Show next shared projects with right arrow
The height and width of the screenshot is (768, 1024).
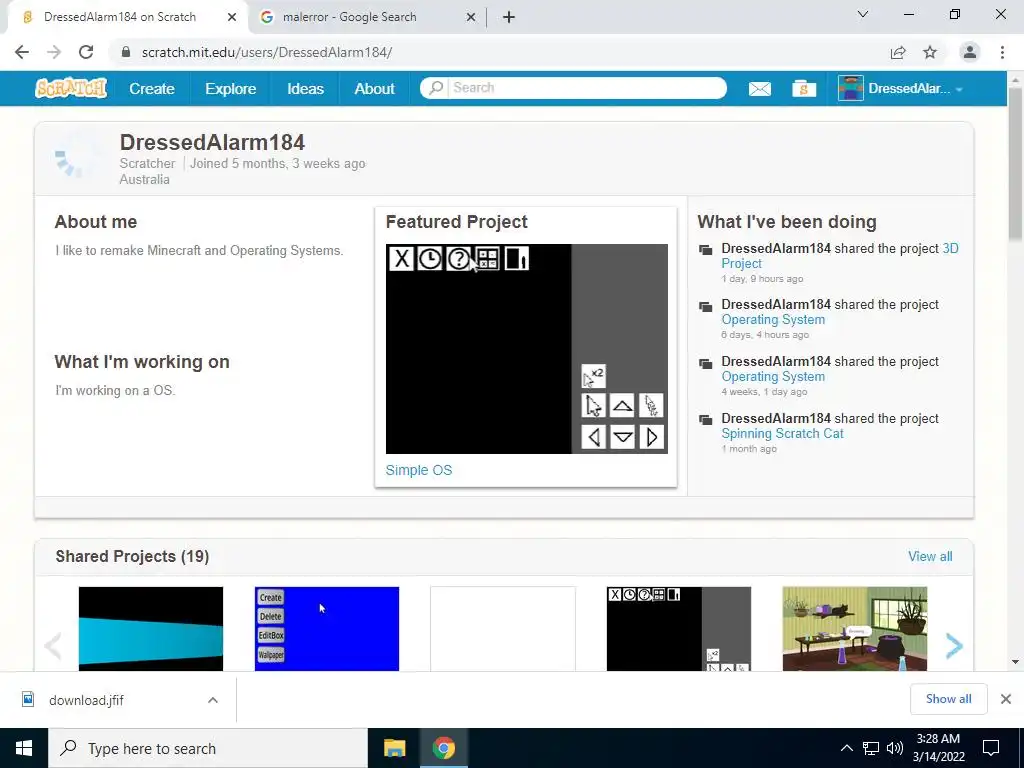[x=953, y=646]
